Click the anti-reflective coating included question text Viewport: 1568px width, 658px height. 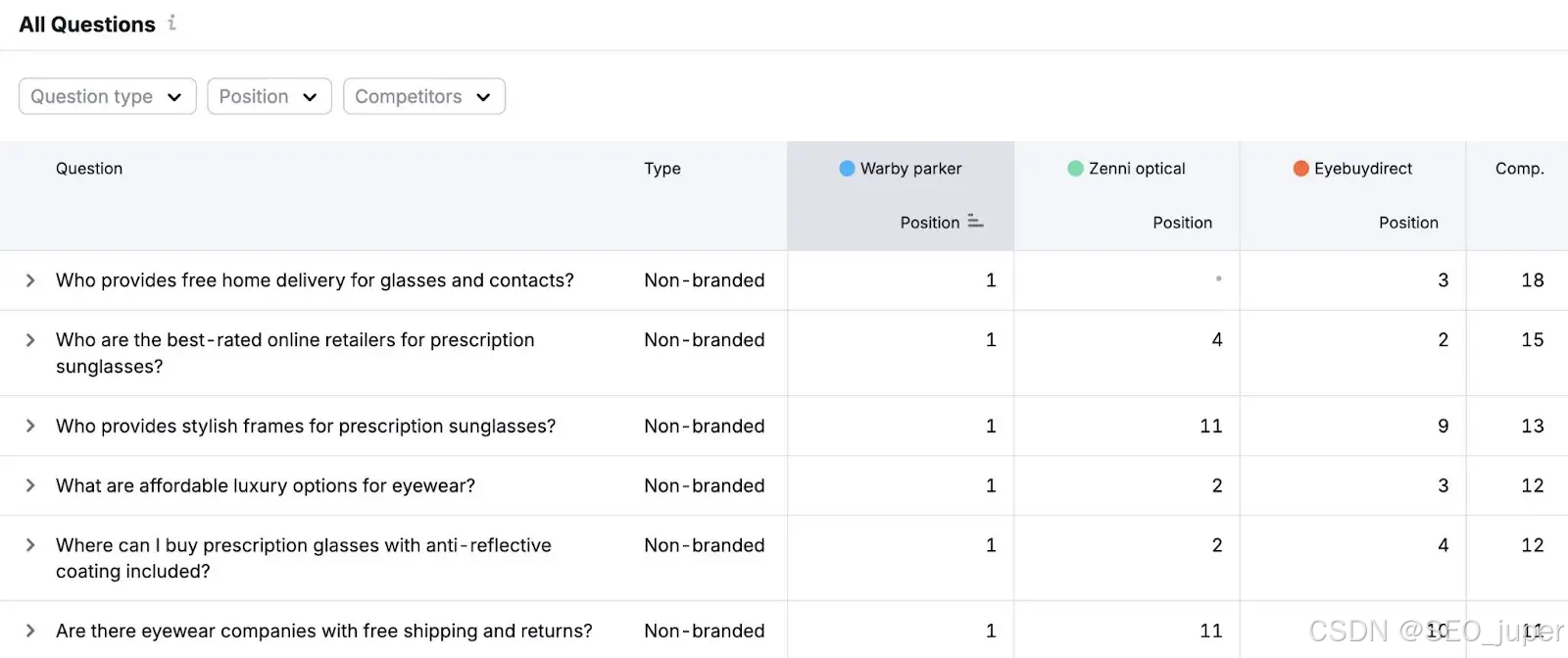(x=304, y=558)
